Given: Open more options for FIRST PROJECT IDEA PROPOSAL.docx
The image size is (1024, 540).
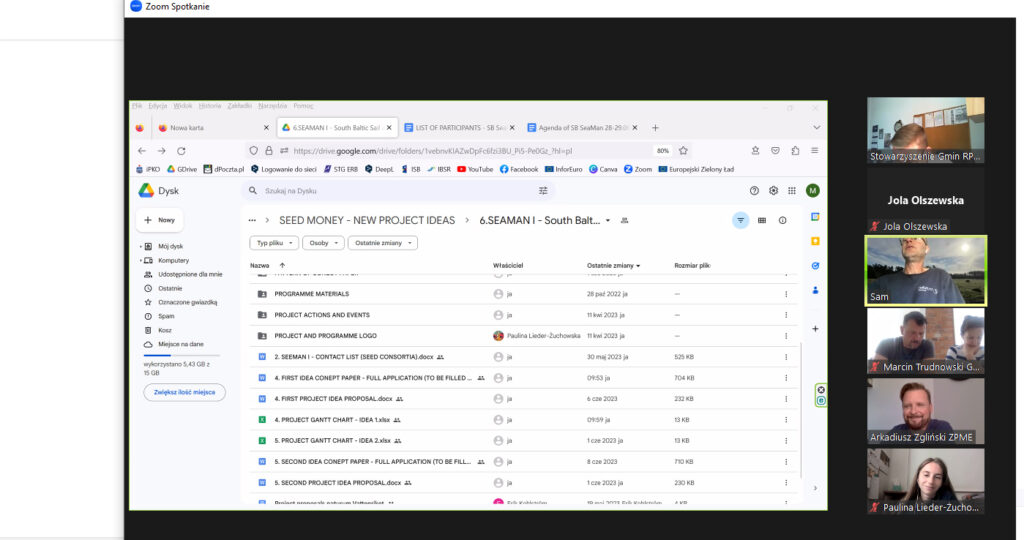Looking at the screenshot, I should [786, 399].
